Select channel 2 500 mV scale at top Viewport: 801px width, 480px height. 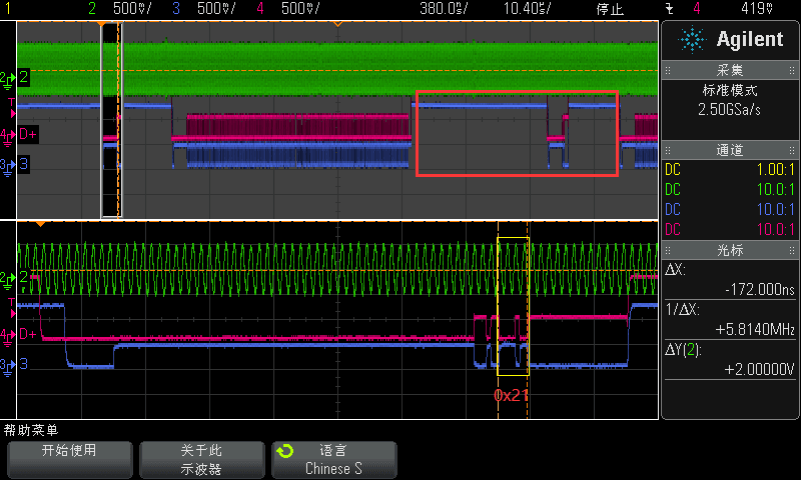(x=125, y=9)
